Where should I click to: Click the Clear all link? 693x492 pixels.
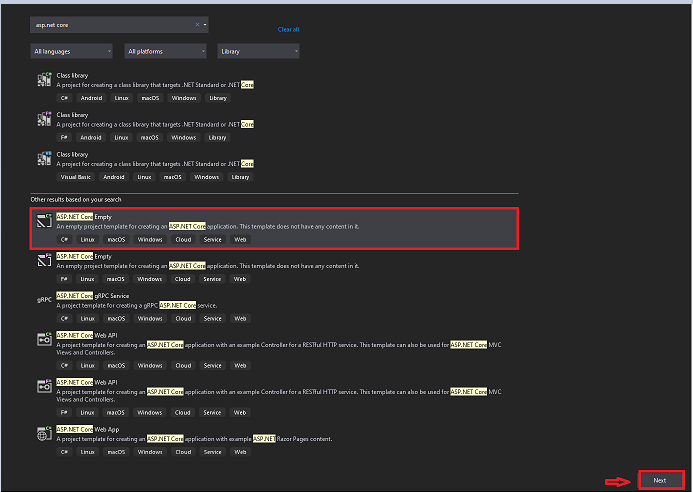tap(288, 30)
